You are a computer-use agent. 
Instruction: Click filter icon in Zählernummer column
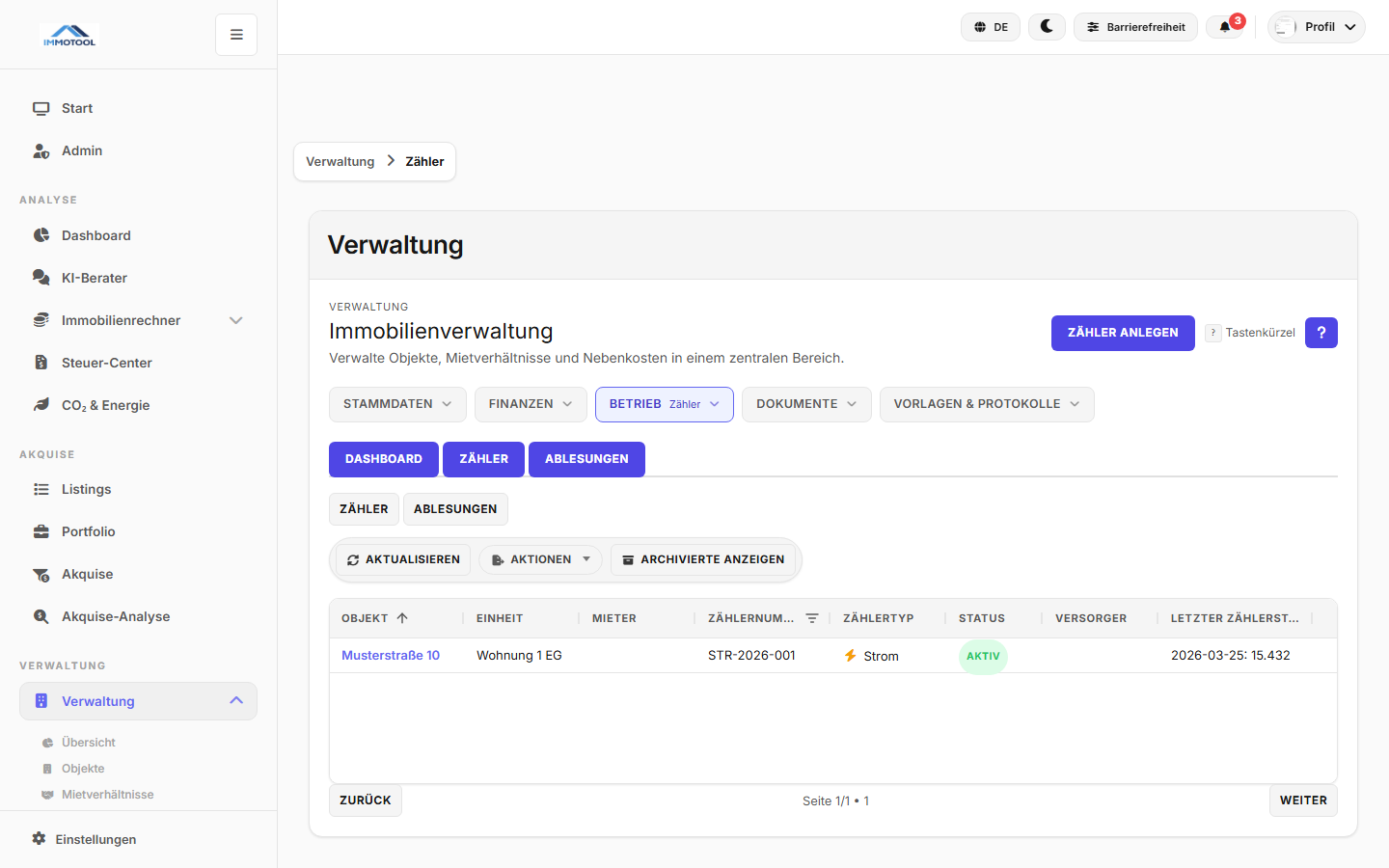pyautogui.click(x=812, y=618)
